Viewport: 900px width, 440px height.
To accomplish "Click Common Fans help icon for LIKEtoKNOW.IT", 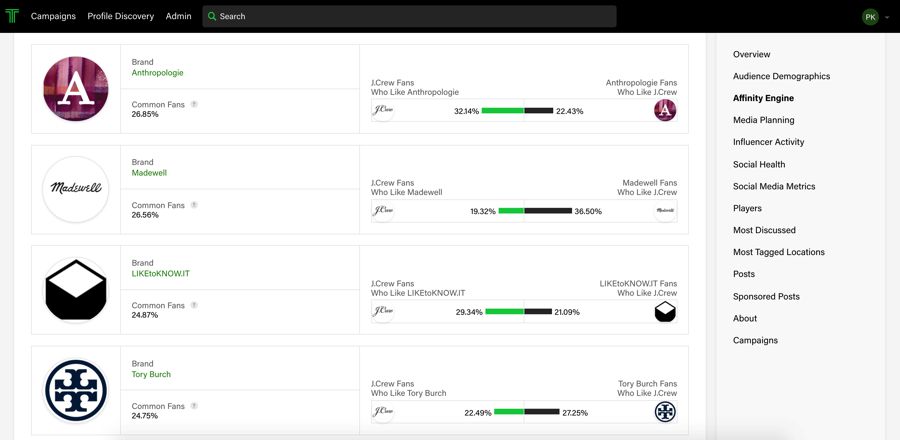I will click(194, 305).
